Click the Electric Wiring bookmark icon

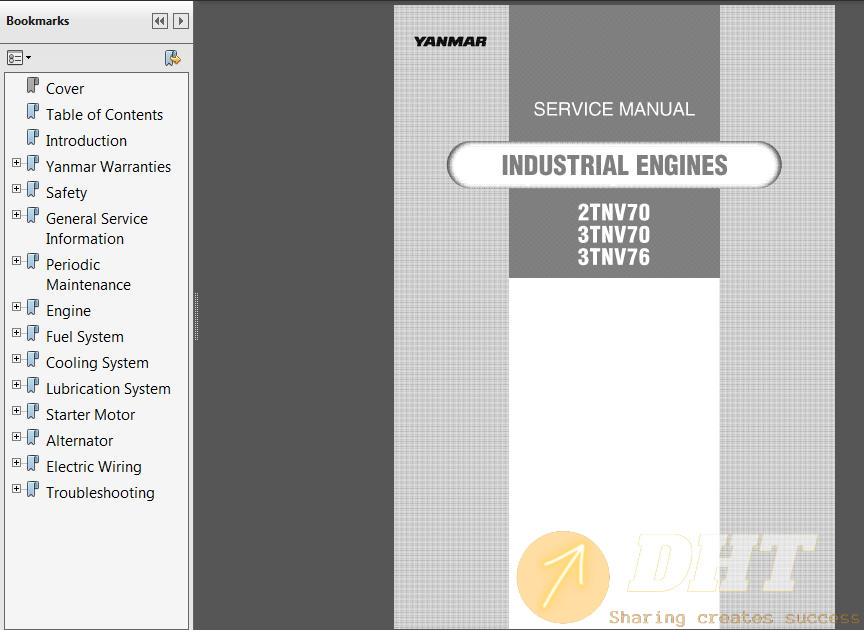pos(33,463)
